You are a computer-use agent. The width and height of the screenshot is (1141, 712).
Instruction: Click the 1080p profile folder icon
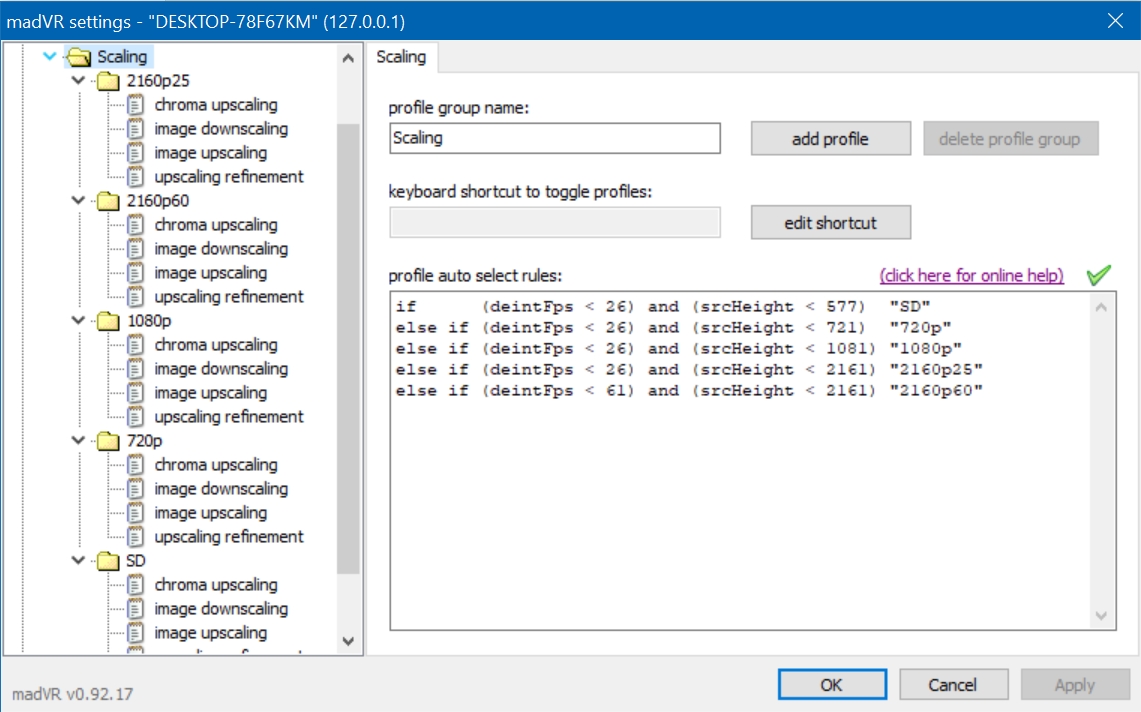[x=108, y=321]
